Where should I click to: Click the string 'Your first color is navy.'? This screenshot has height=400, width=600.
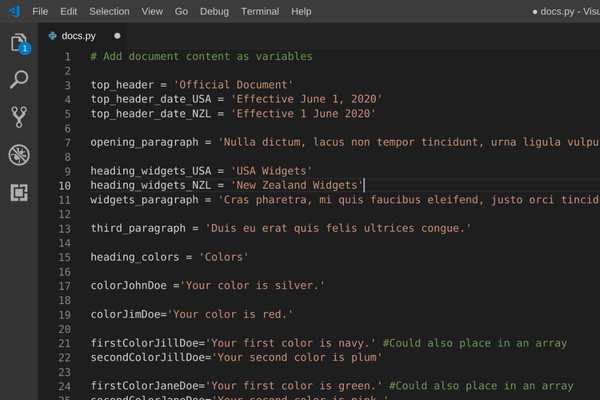[x=290, y=343]
